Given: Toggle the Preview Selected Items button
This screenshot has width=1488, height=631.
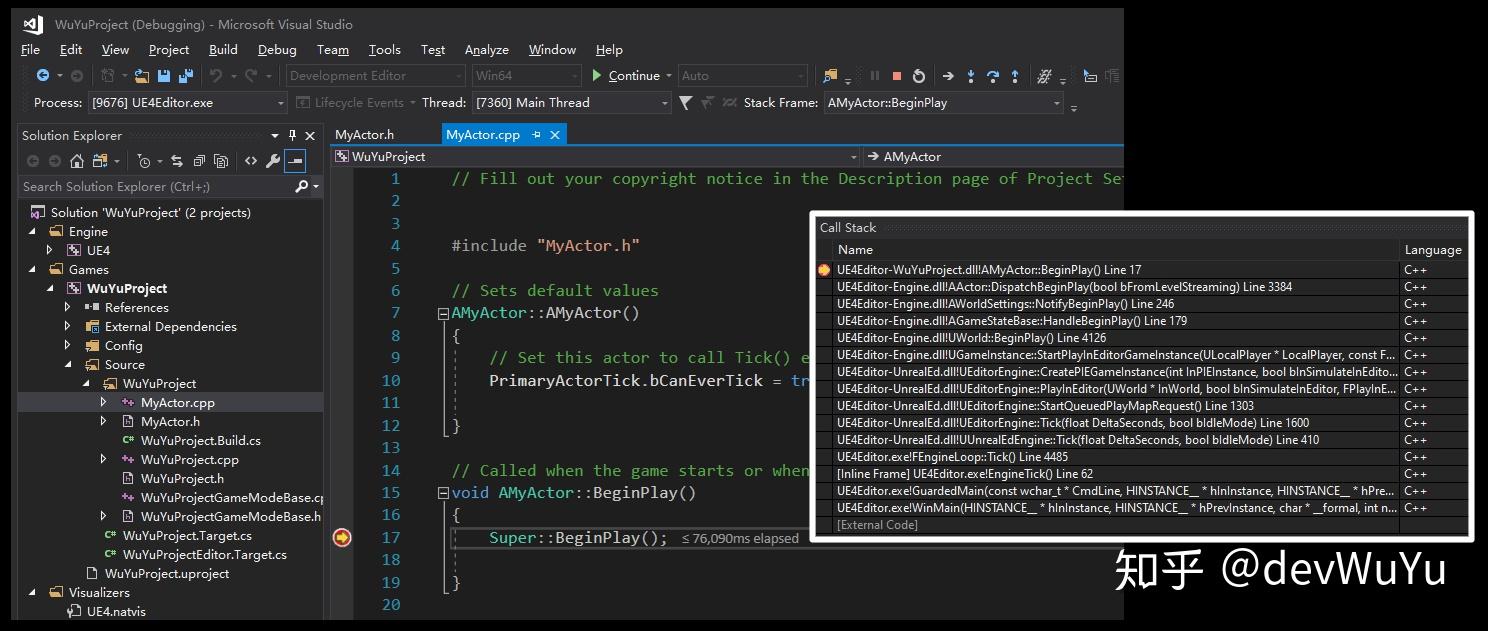Looking at the screenshot, I should pyautogui.click(x=295, y=161).
